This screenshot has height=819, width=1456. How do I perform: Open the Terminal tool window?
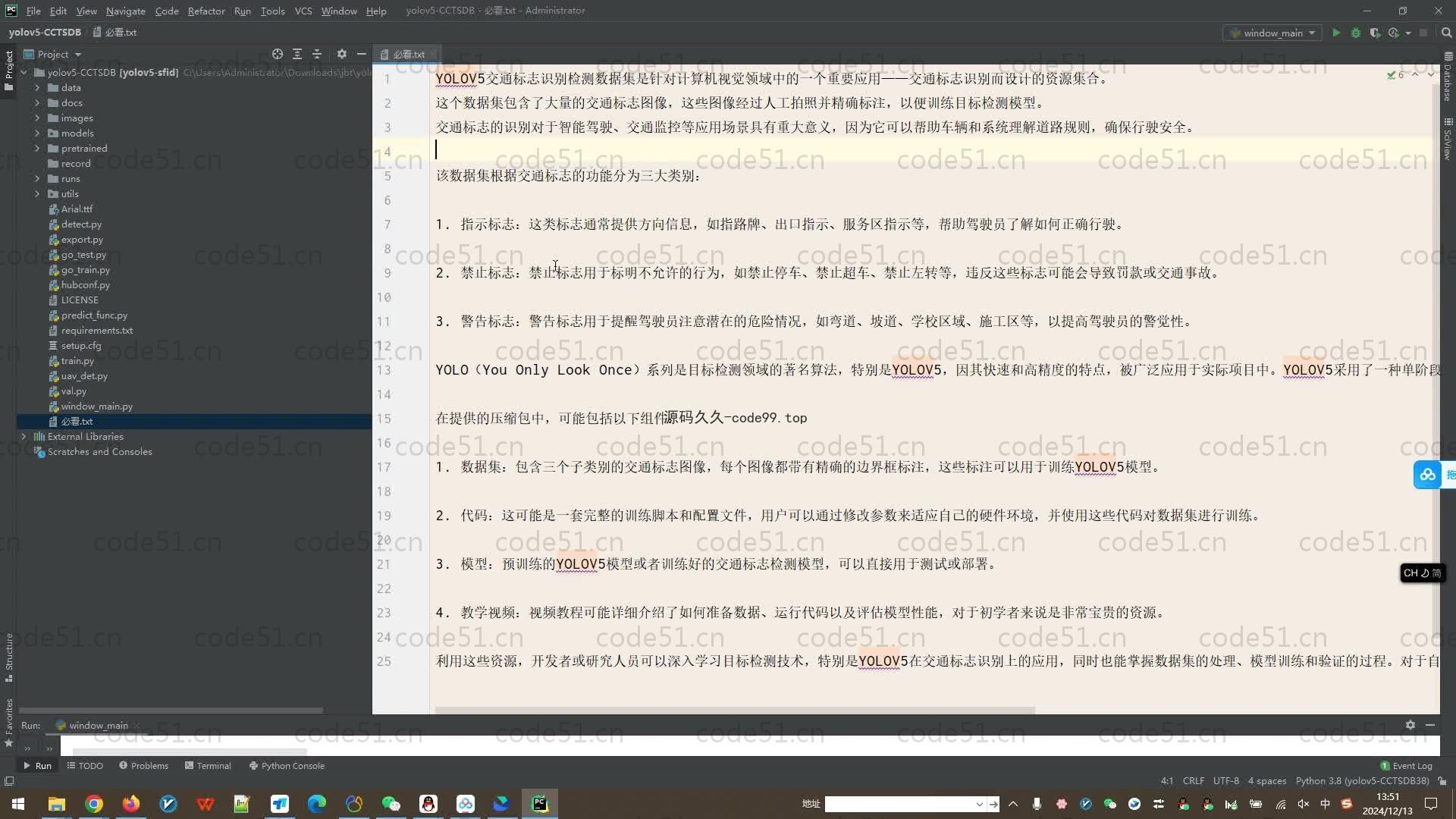coord(208,766)
